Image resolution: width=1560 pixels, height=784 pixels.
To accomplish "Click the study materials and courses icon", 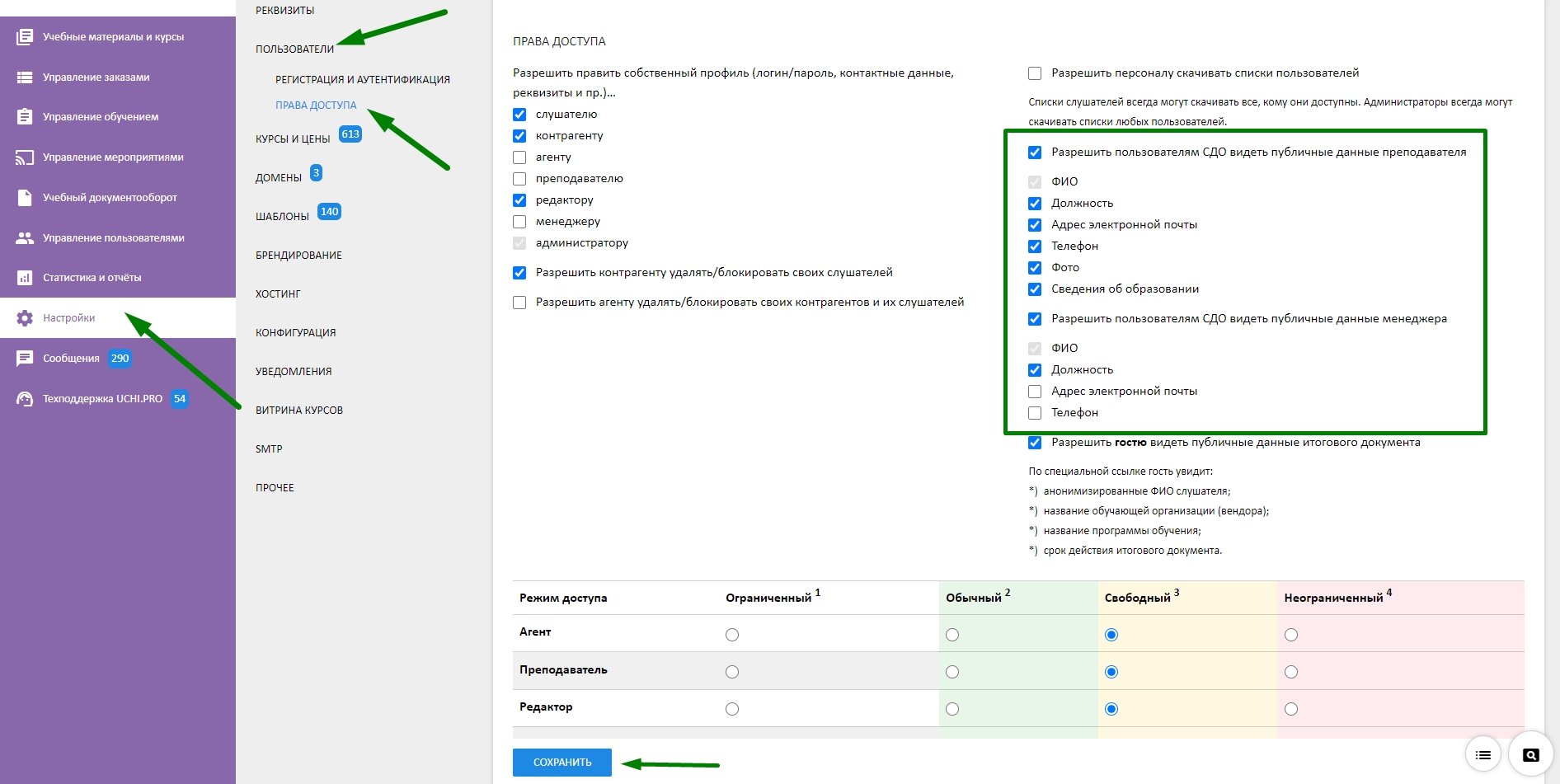I will pyautogui.click(x=25, y=37).
